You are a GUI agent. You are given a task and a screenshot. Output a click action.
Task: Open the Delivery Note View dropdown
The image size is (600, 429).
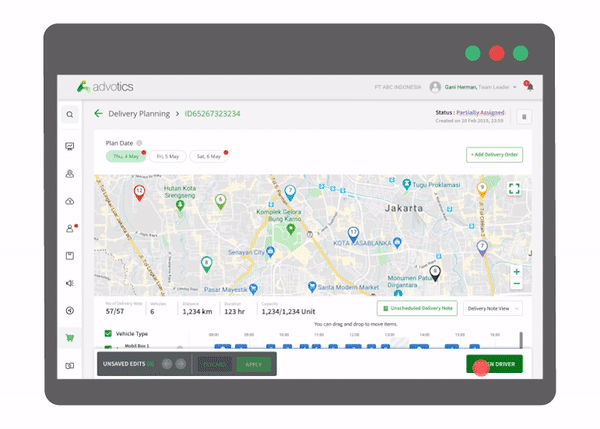[x=493, y=309]
